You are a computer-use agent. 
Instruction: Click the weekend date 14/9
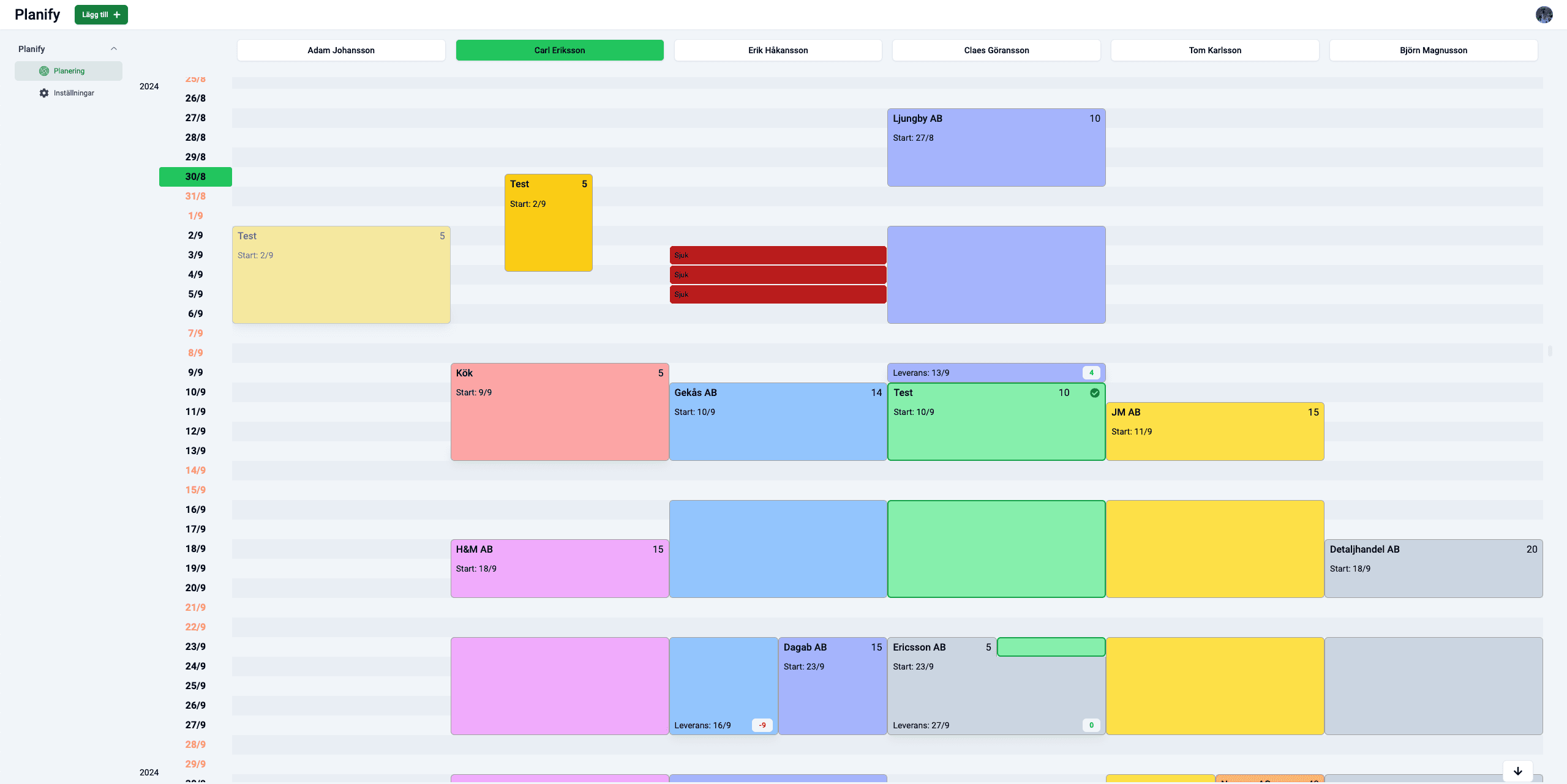195,471
